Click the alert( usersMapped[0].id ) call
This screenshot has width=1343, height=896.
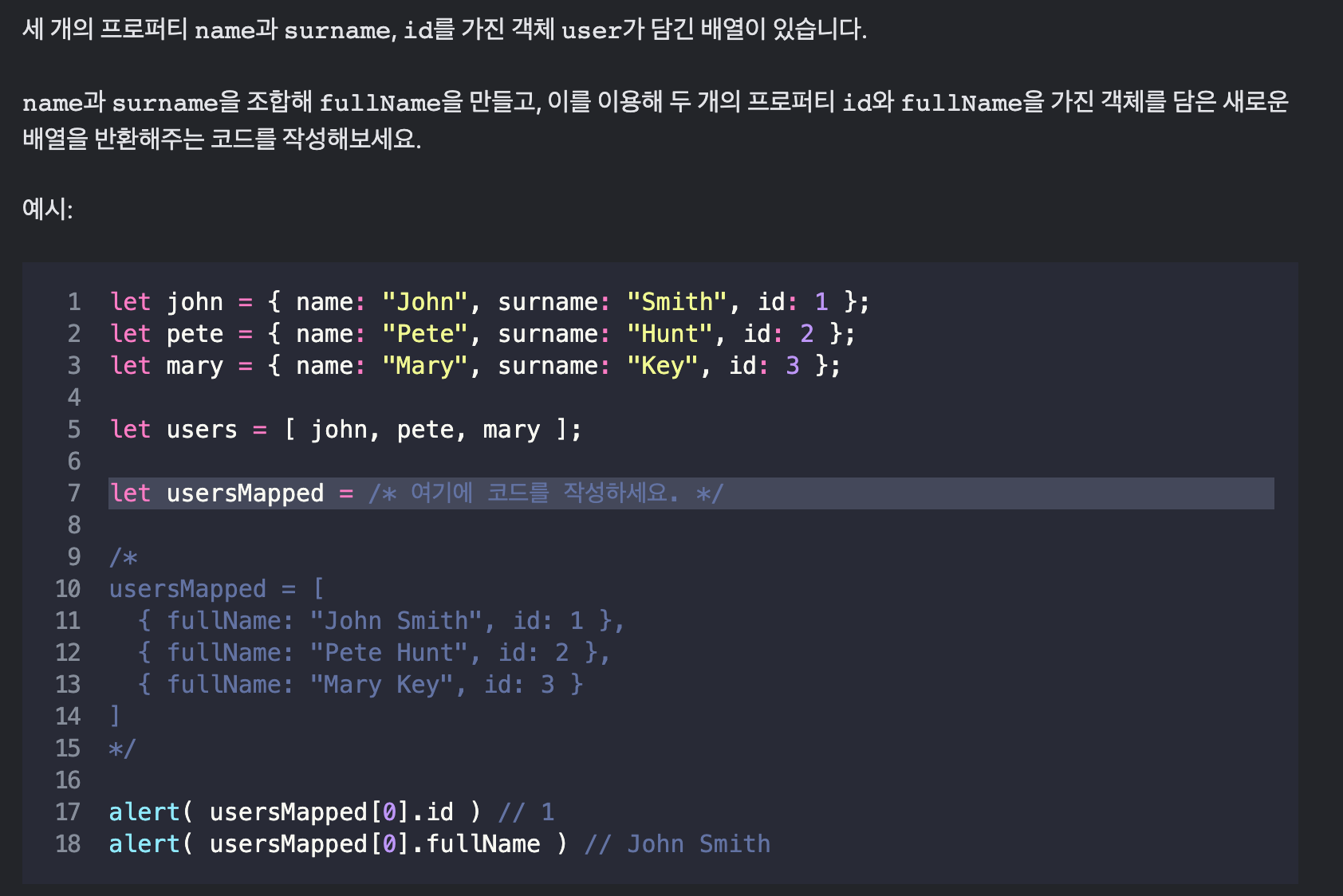(x=295, y=812)
